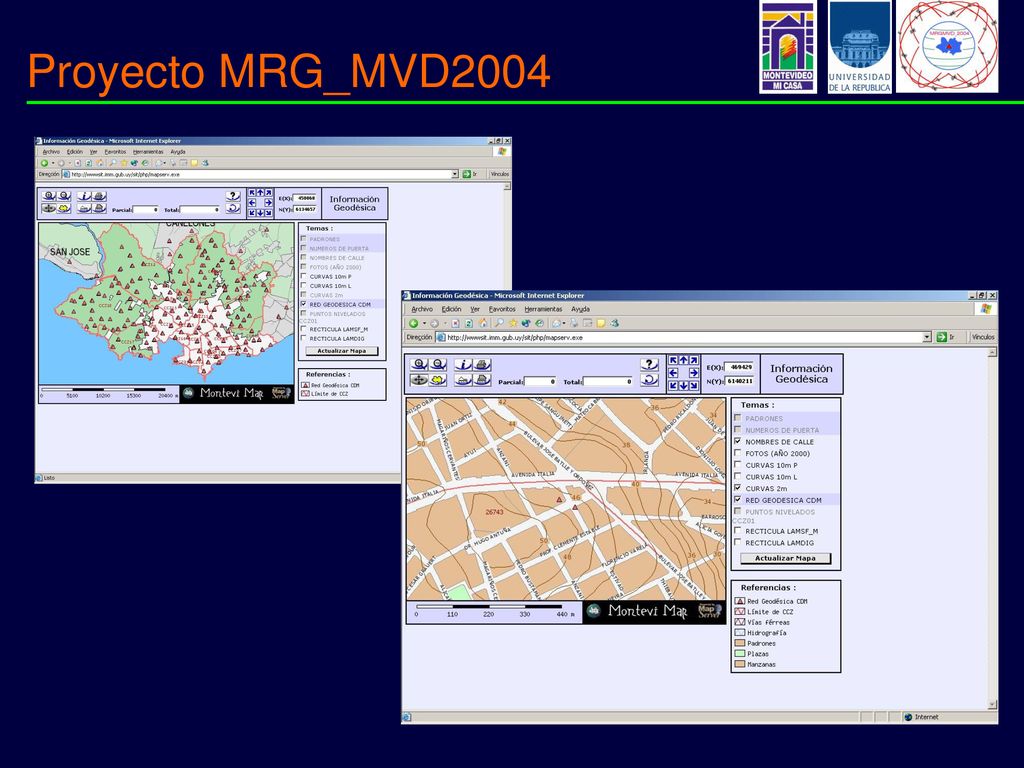Viewport: 1024px width, 768px height.
Task: Open Herramientas menu in back window
Action: [148, 152]
